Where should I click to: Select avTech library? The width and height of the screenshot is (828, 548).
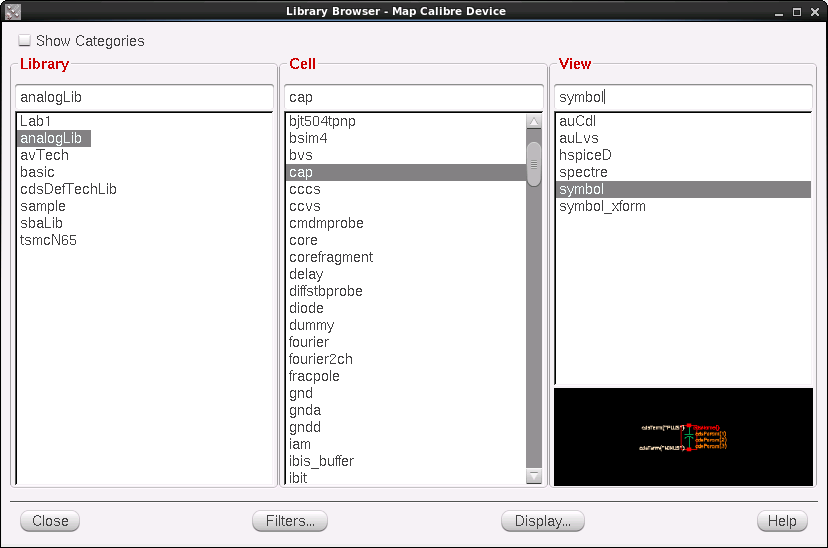(x=44, y=155)
